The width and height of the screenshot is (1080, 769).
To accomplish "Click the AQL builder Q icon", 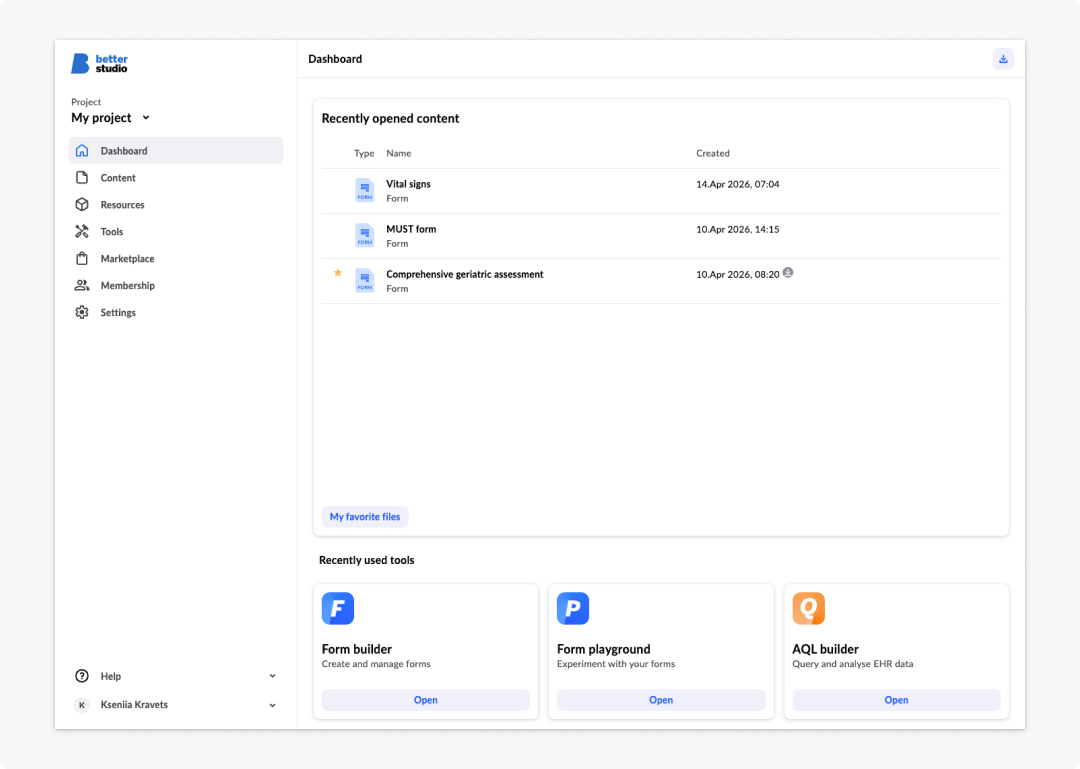I will (x=808, y=608).
